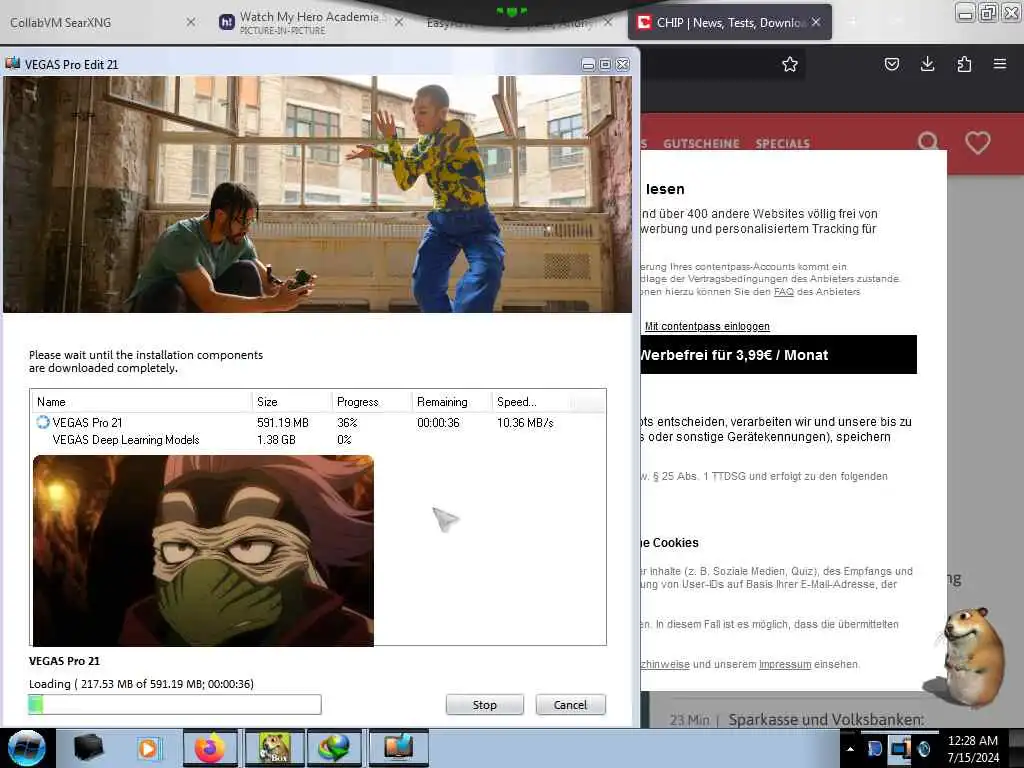Open the Firefox hamburger menu

[x=1000, y=64]
